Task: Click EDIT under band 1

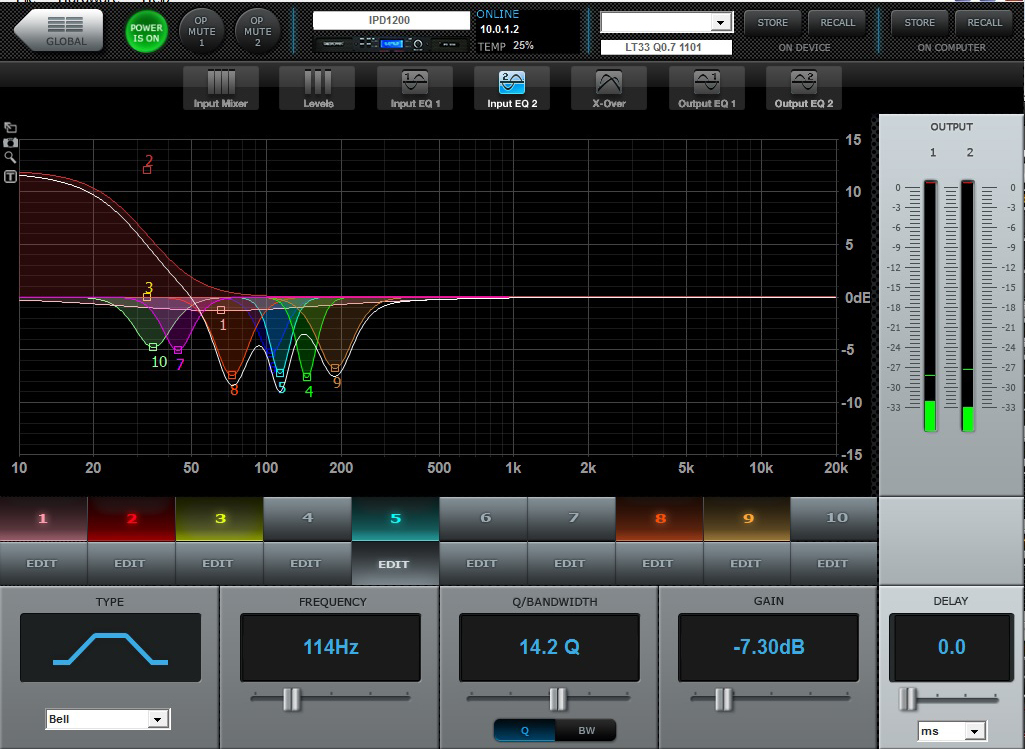Action: tap(43, 563)
